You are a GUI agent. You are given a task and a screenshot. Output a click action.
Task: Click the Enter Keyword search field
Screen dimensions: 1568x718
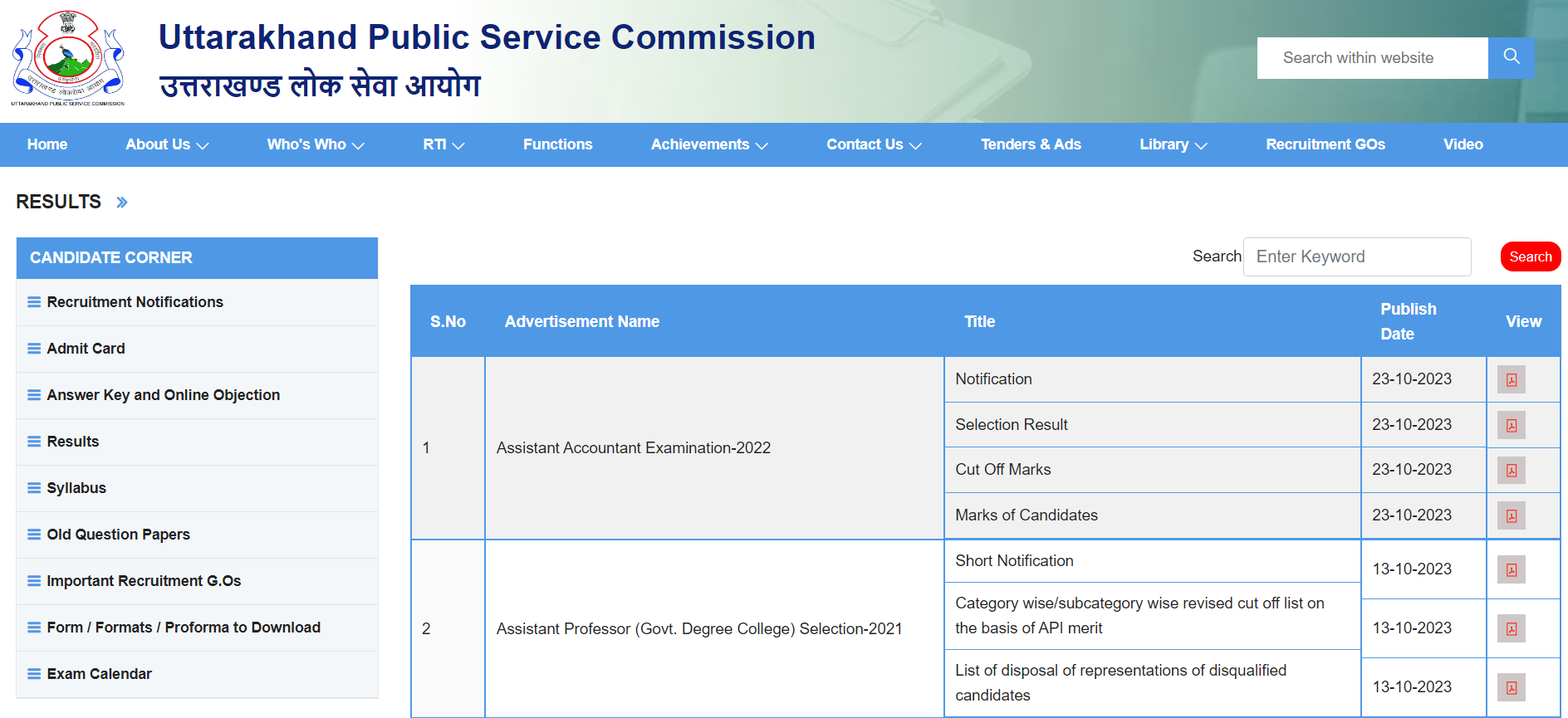[x=1356, y=256]
